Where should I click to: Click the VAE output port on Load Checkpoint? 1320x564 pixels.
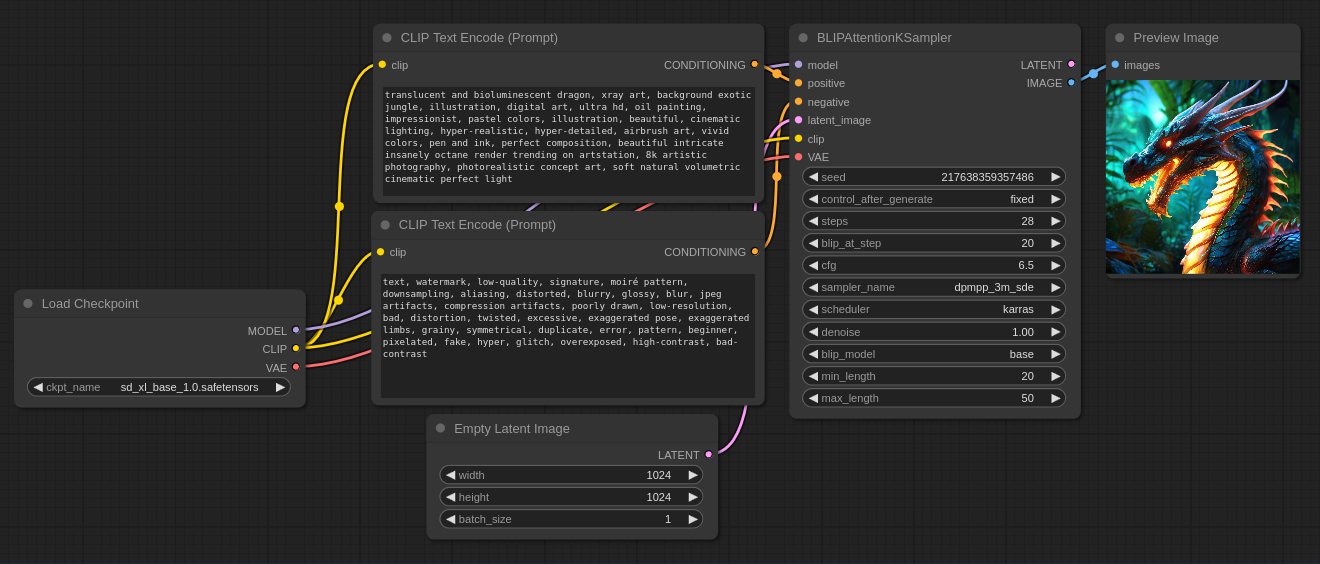tap(296, 367)
